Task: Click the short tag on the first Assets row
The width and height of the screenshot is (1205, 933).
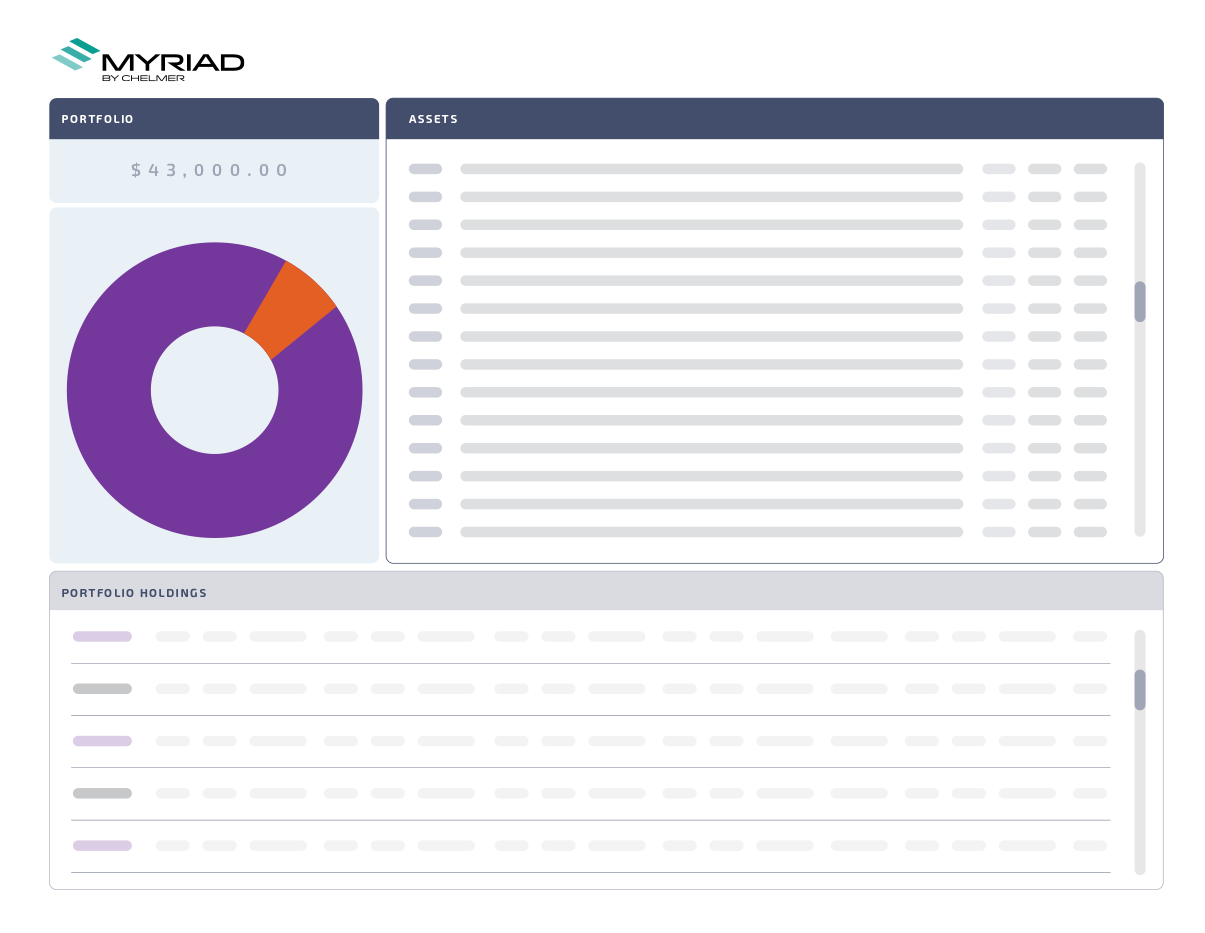Action: [425, 169]
